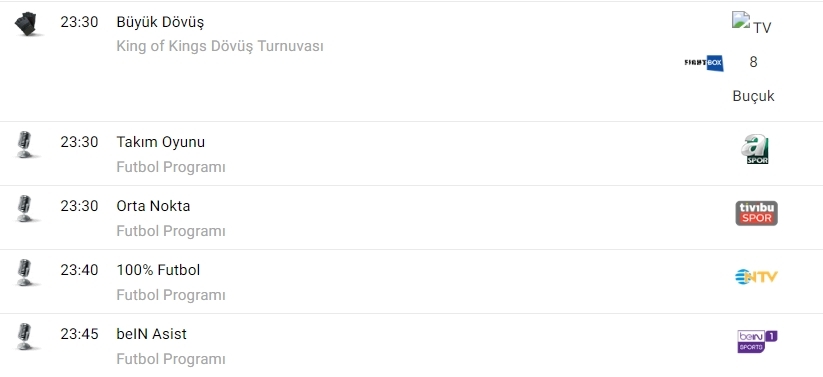This screenshot has height=377, width=823.
Task: Click the King of Kings Dövüş Turnuvası subtitle
Action: tap(220, 46)
